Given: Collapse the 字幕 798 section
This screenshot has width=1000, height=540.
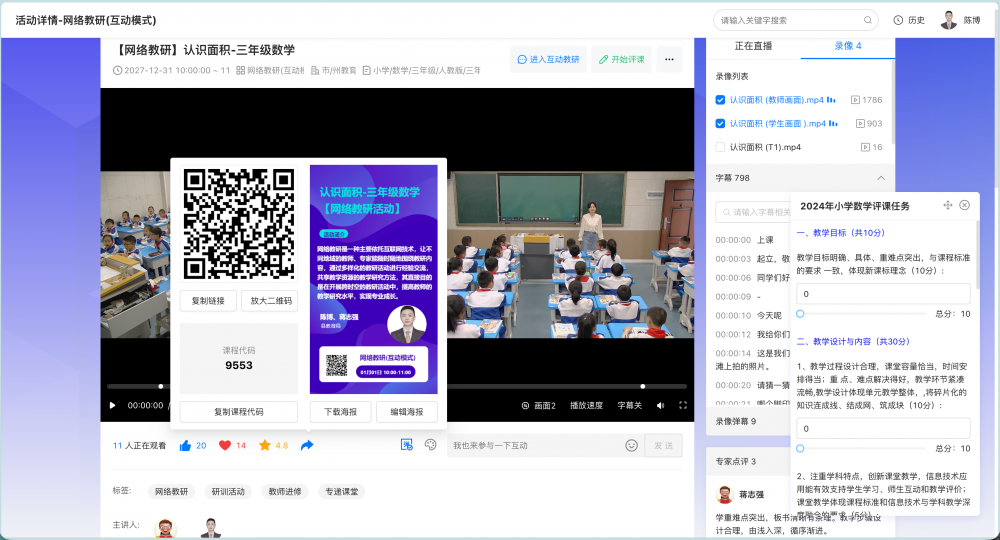Looking at the screenshot, I should click(880, 178).
